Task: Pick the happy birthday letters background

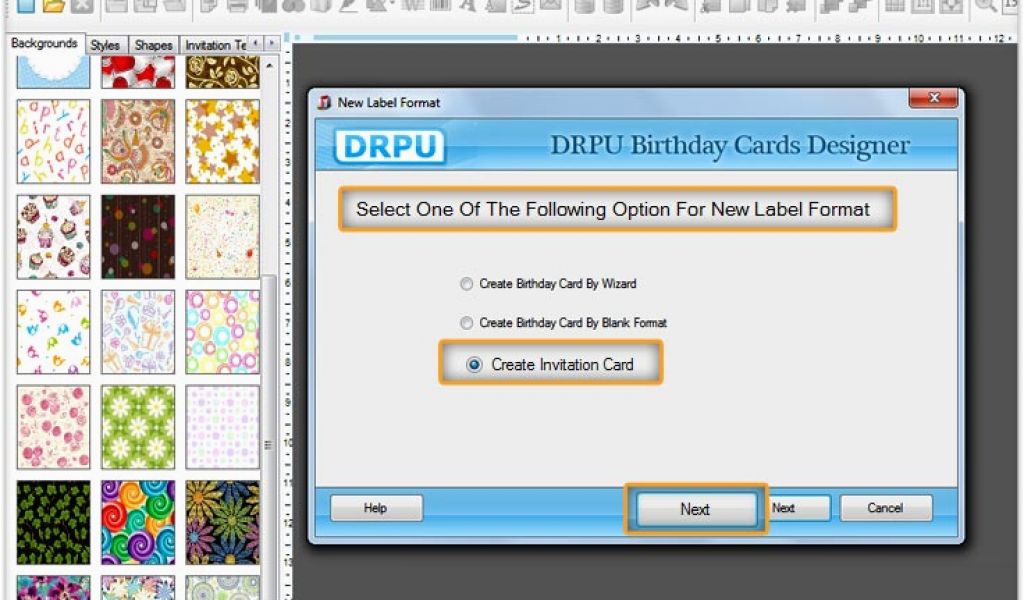Action: [54, 142]
